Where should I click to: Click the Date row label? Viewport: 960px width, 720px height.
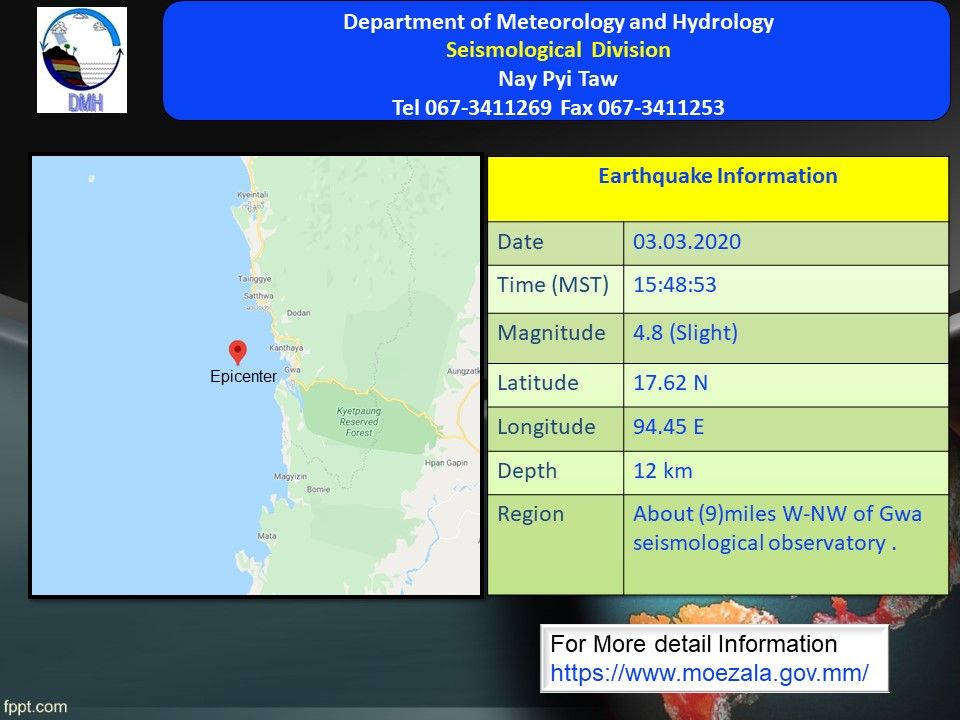pos(520,242)
